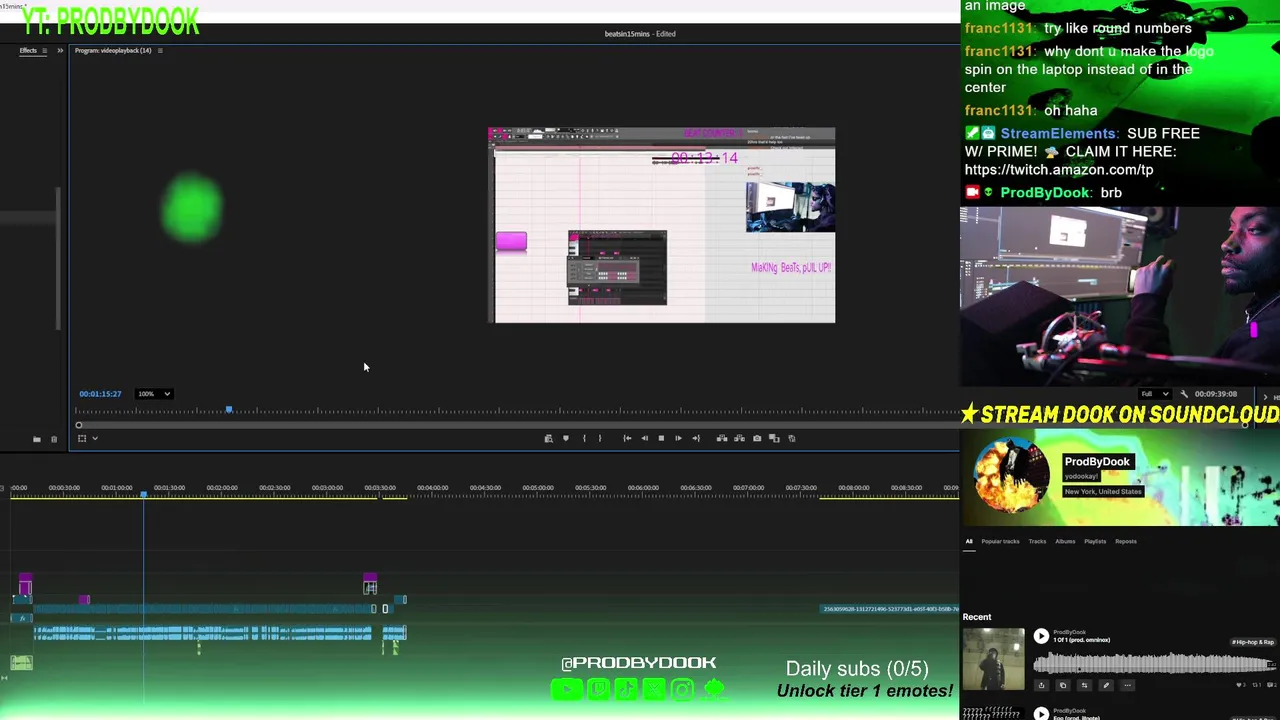Click Program monitor blue playhead marker
The width and height of the screenshot is (1280, 720).
(229, 409)
